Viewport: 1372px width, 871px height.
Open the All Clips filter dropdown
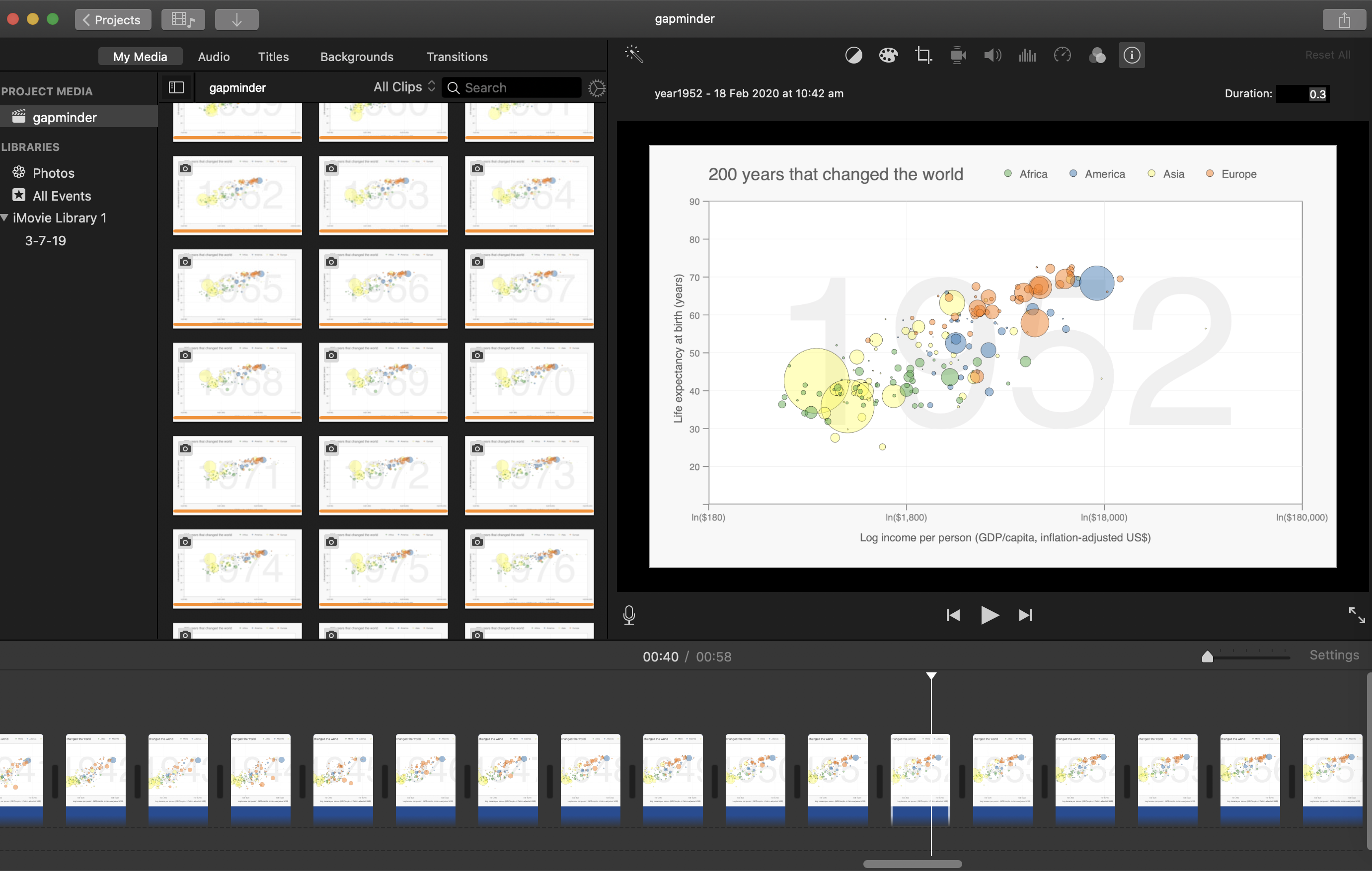coord(403,86)
